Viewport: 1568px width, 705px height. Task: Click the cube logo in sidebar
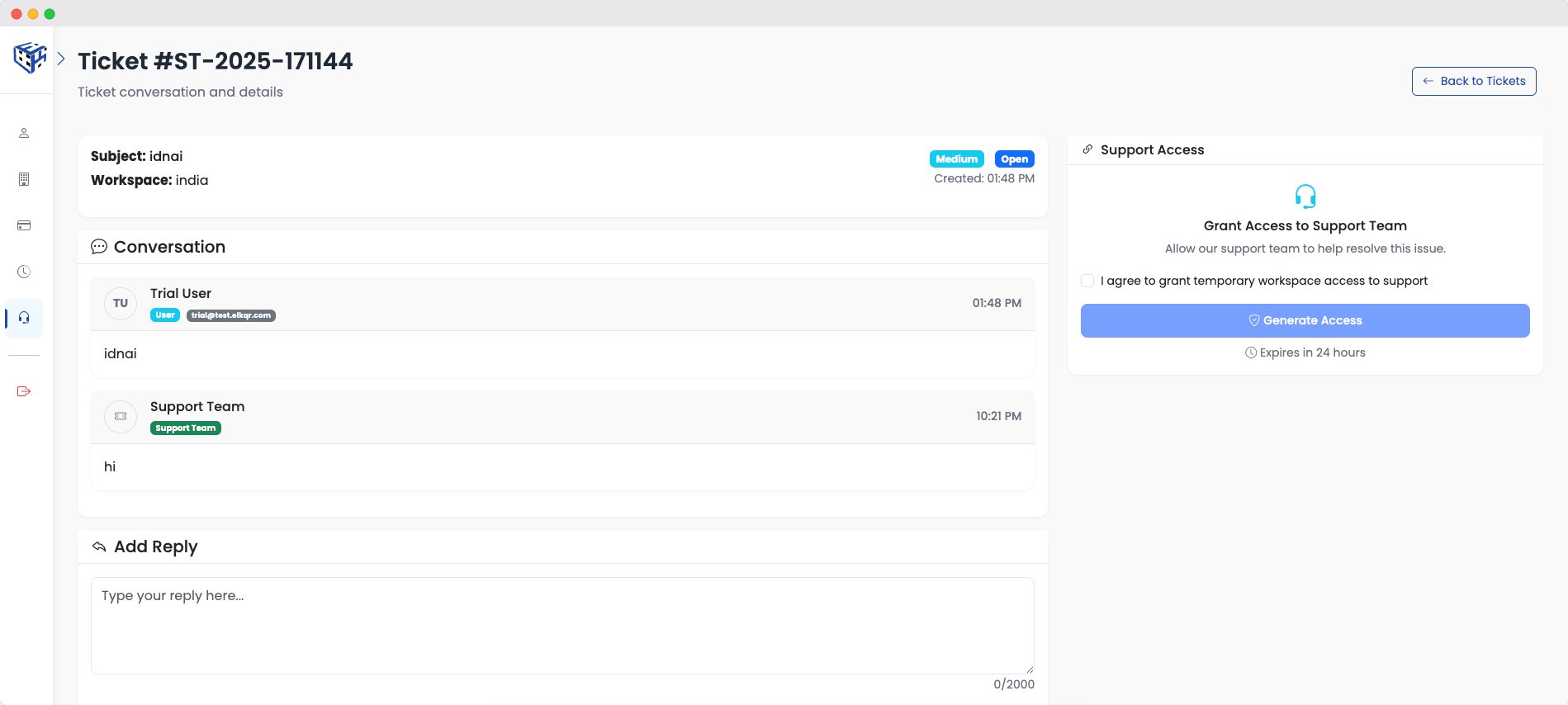click(30, 58)
